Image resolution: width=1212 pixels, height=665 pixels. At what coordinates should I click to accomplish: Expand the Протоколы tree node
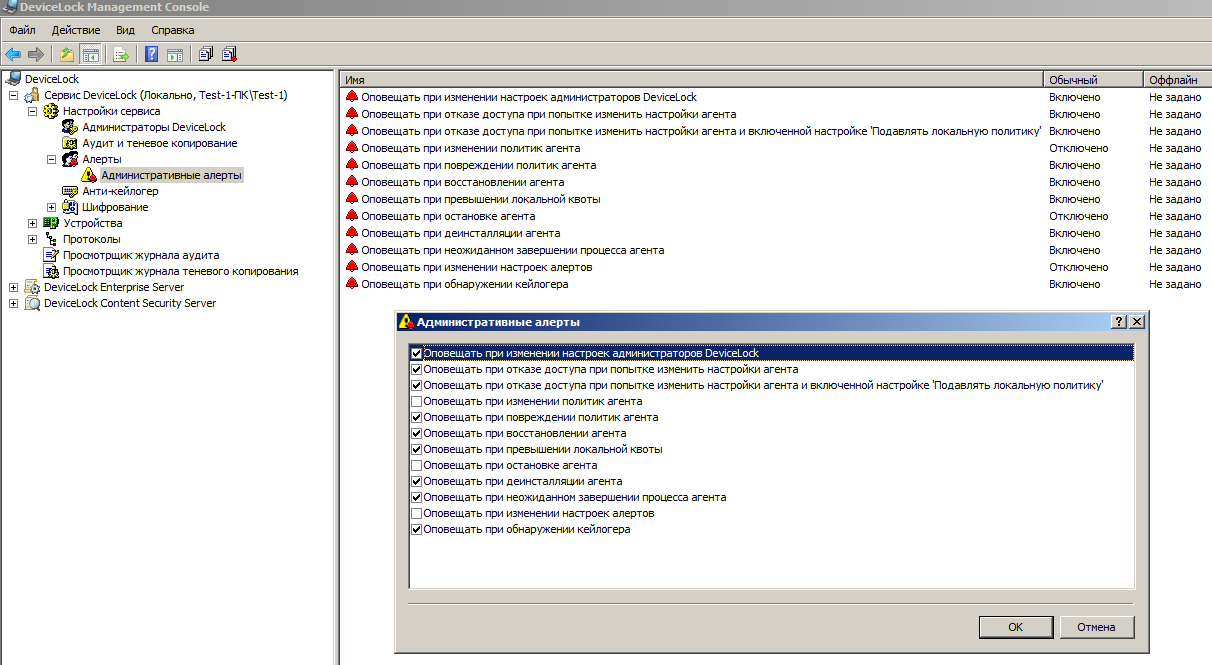pos(32,239)
